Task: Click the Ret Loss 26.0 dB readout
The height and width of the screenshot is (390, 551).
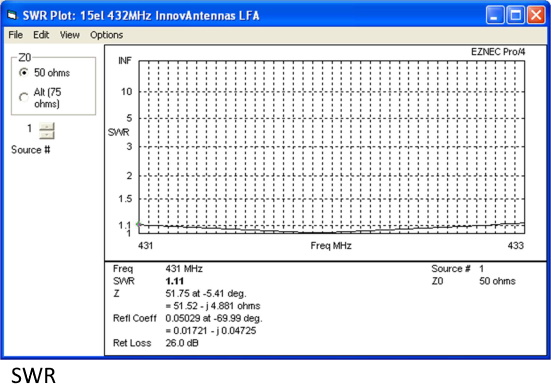Action: tap(182, 343)
